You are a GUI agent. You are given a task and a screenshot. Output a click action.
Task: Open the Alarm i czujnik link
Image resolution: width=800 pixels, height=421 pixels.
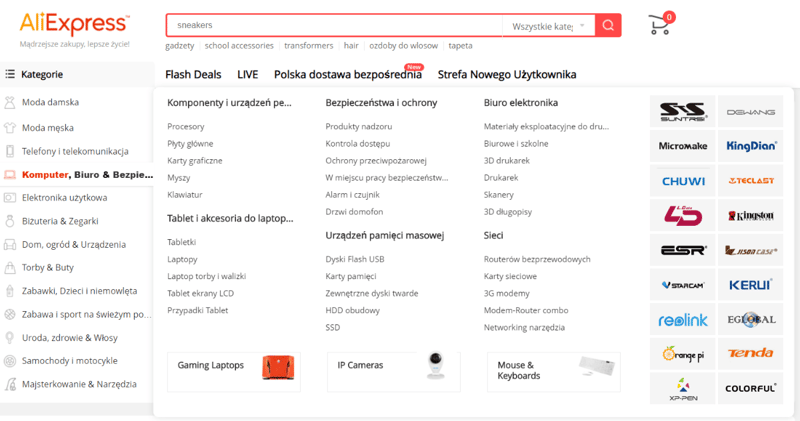(353, 195)
